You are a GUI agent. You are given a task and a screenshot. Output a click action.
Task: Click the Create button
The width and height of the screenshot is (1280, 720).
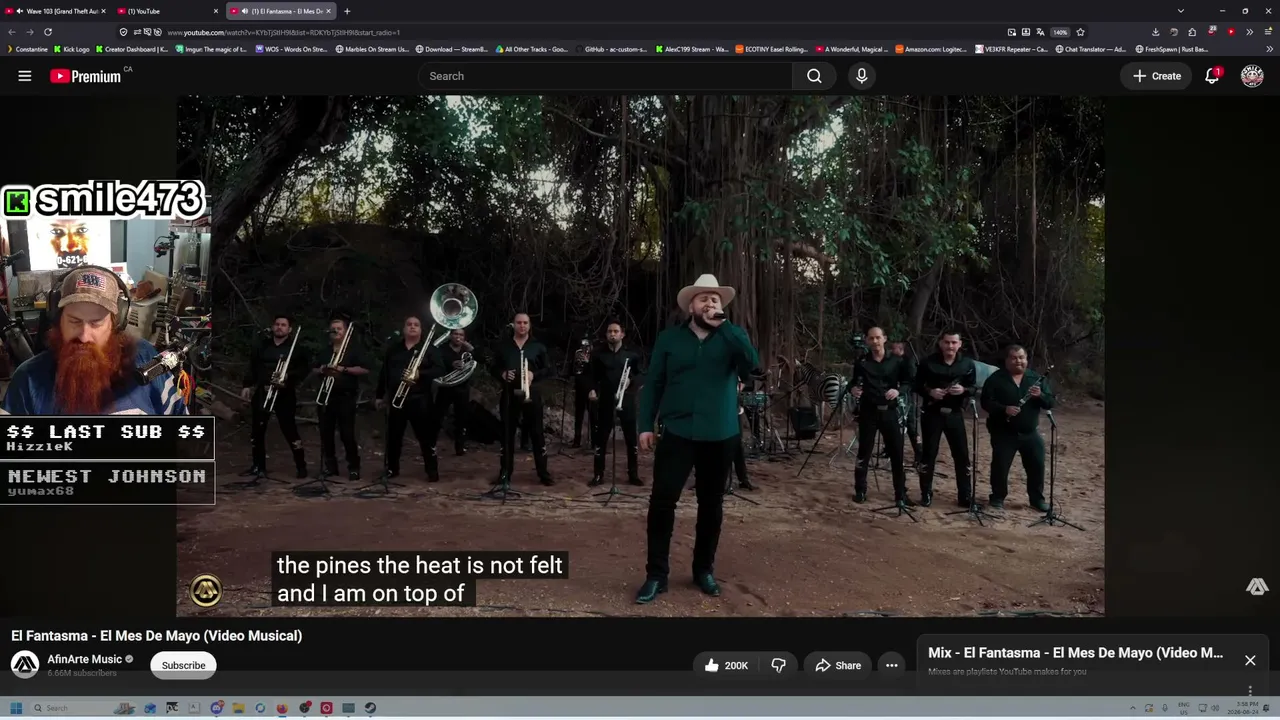pyautogui.click(x=1157, y=76)
